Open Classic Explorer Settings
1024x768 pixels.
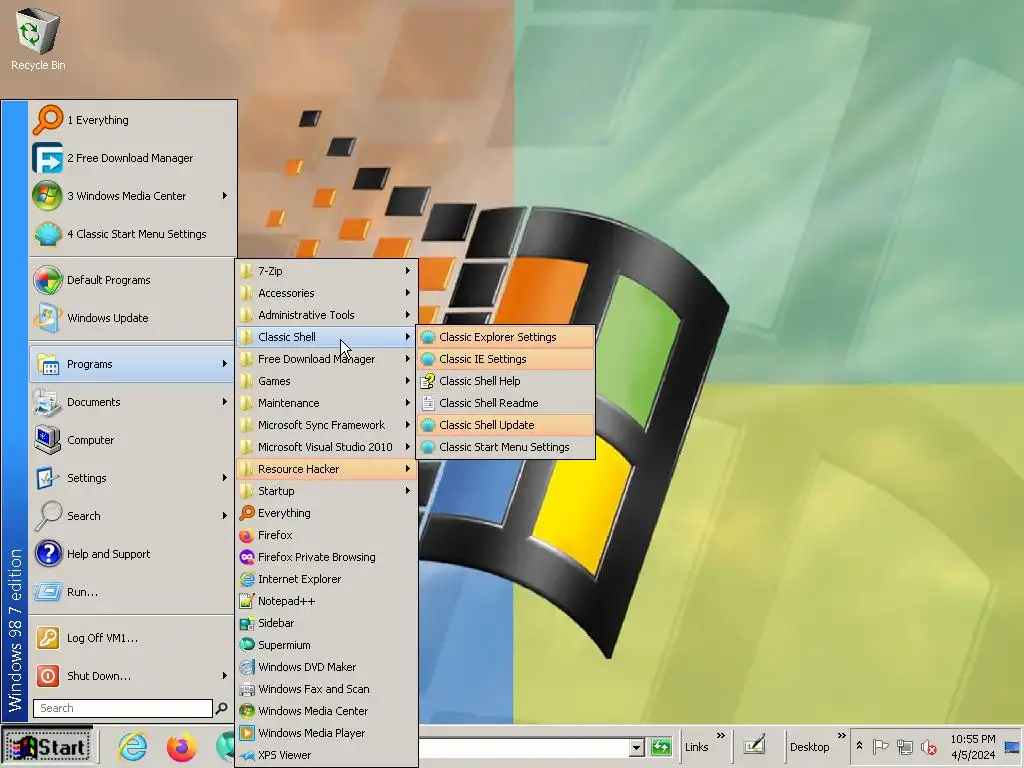(x=506, y=337)
